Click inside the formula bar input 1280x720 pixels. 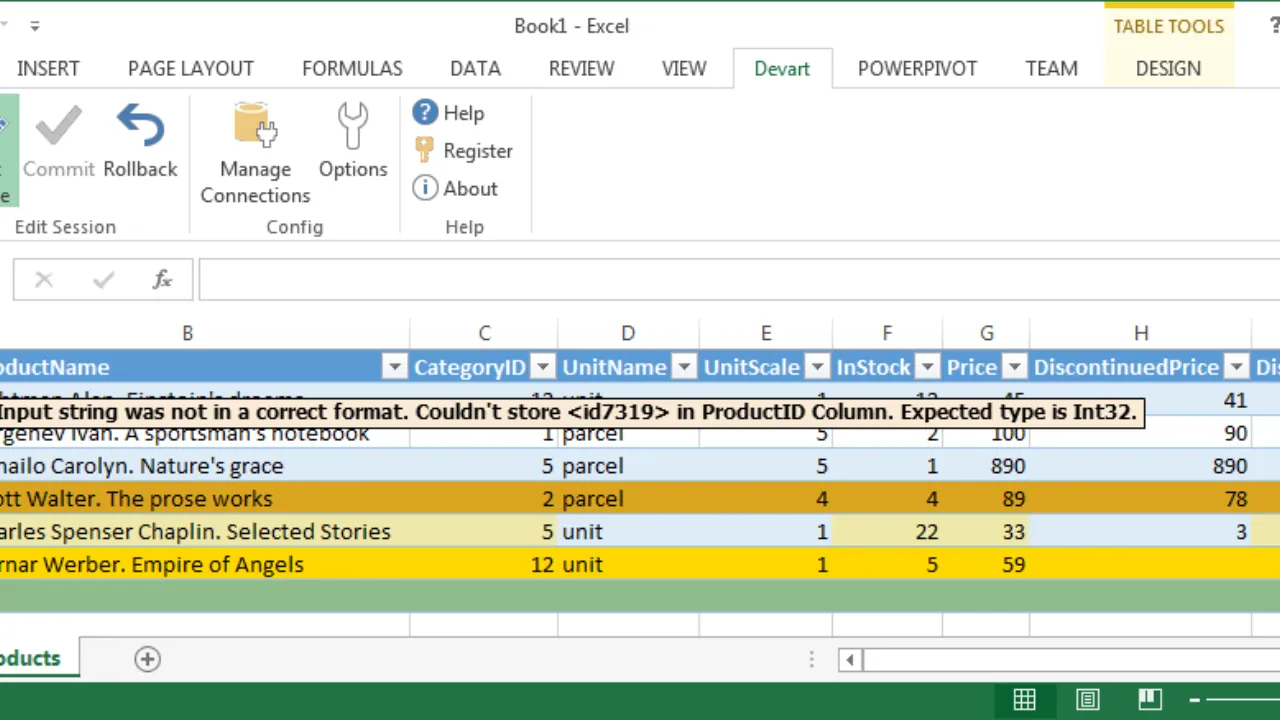coord(739,280)
